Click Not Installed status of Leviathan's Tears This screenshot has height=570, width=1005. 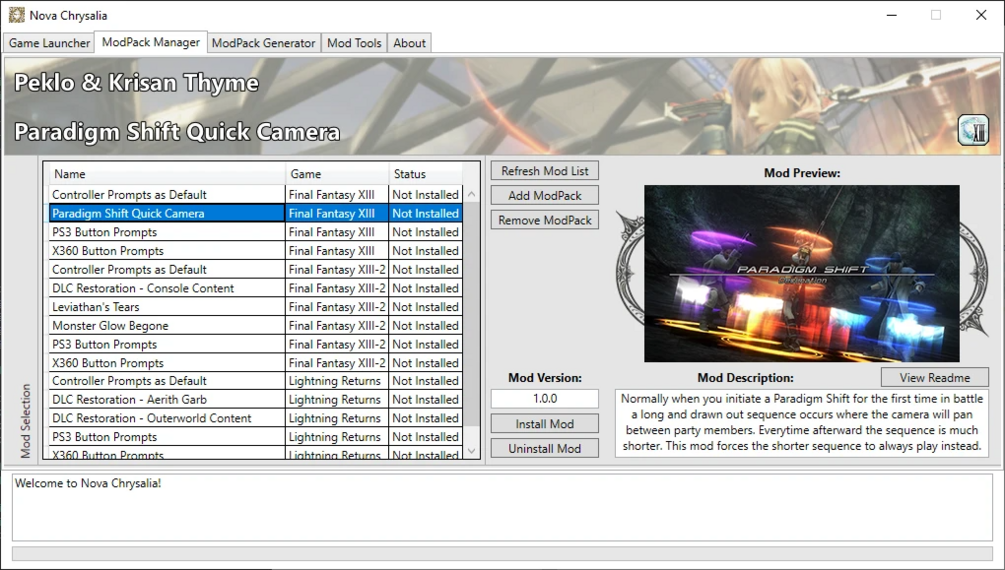tap(426, 306)
